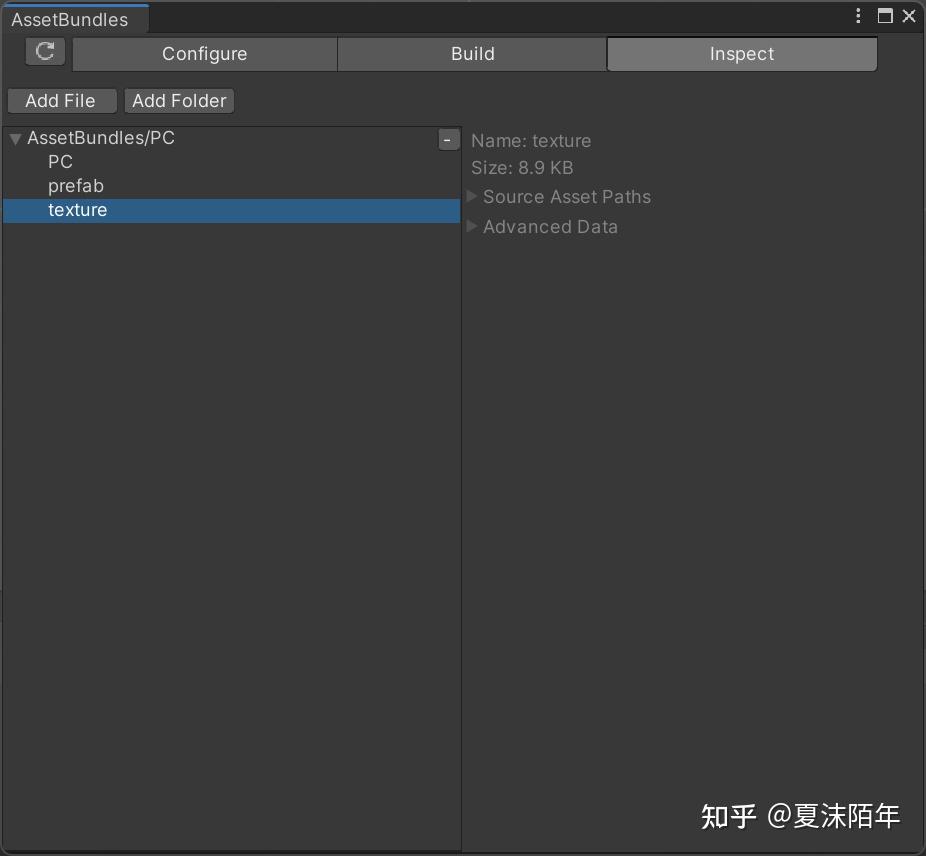Open the window options menu (three dots icon)
The width and height of the screenshot is (926, 856).
click(858, 15)
